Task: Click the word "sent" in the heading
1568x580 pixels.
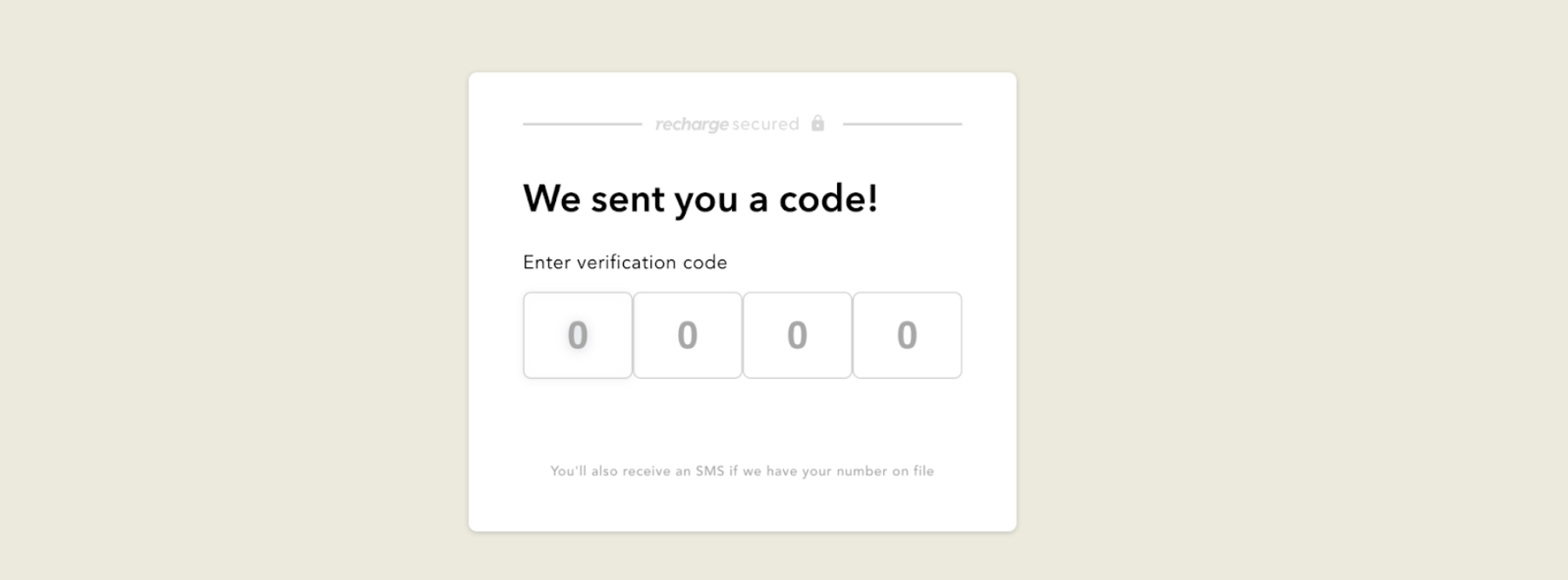Action: click(627, 199)
